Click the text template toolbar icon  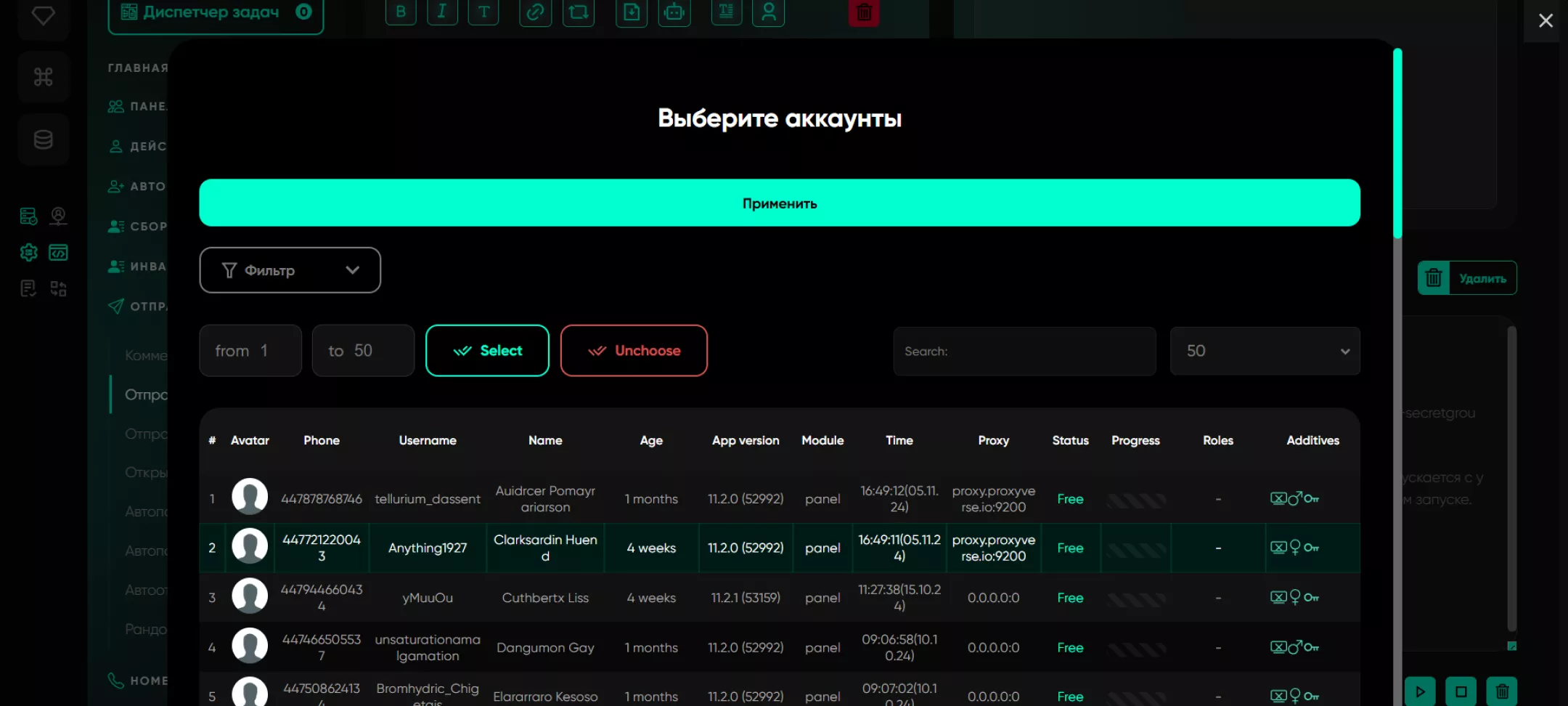727,12
